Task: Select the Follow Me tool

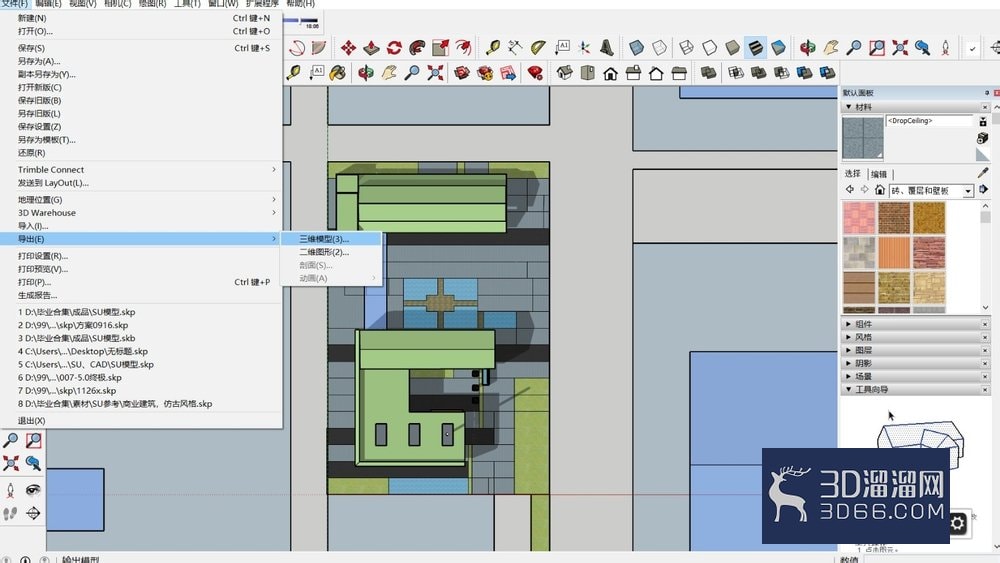Action: [417, 48]
